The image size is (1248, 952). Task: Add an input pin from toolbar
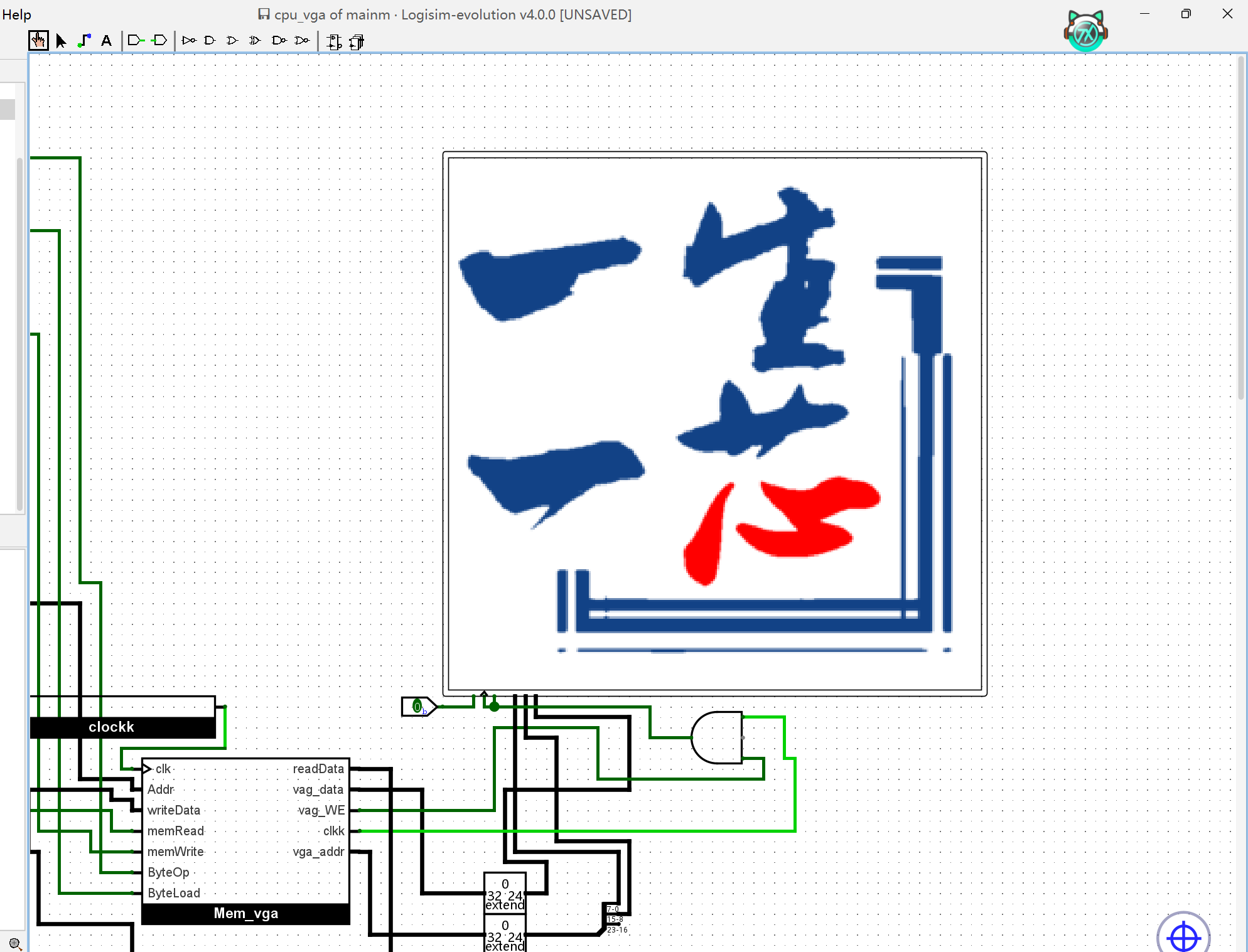pyautogui.click(x=136, y=41)
